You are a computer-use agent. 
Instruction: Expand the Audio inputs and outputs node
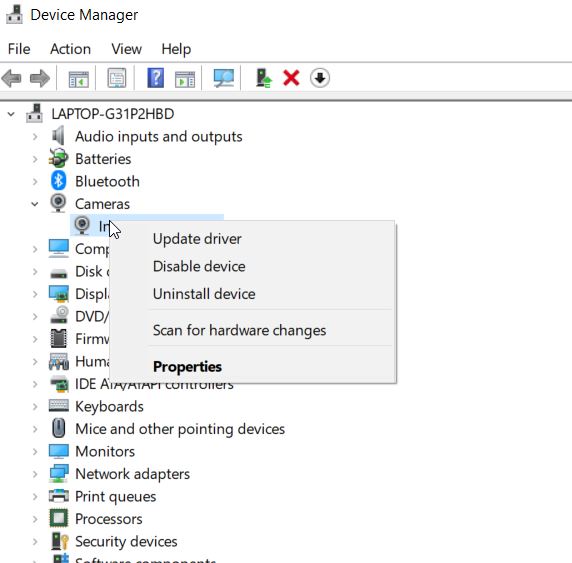pos(35,137)
